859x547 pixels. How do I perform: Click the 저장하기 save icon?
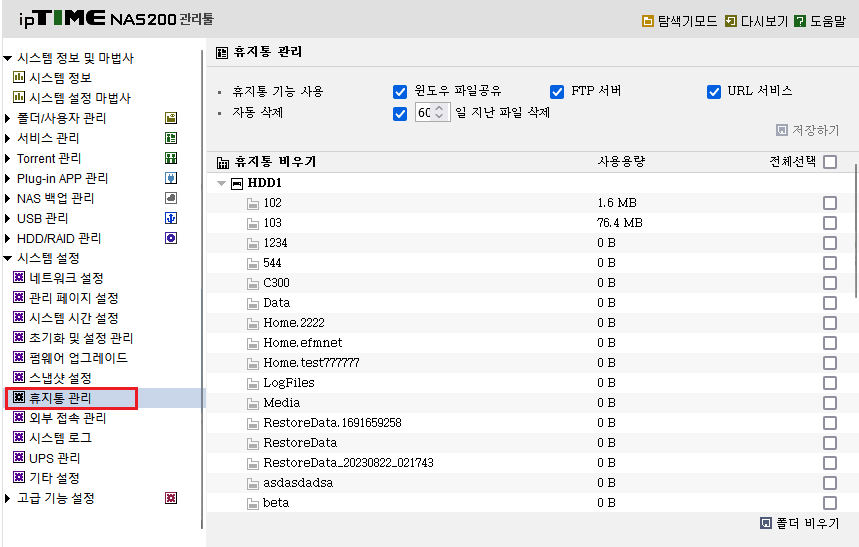[782, 130]
